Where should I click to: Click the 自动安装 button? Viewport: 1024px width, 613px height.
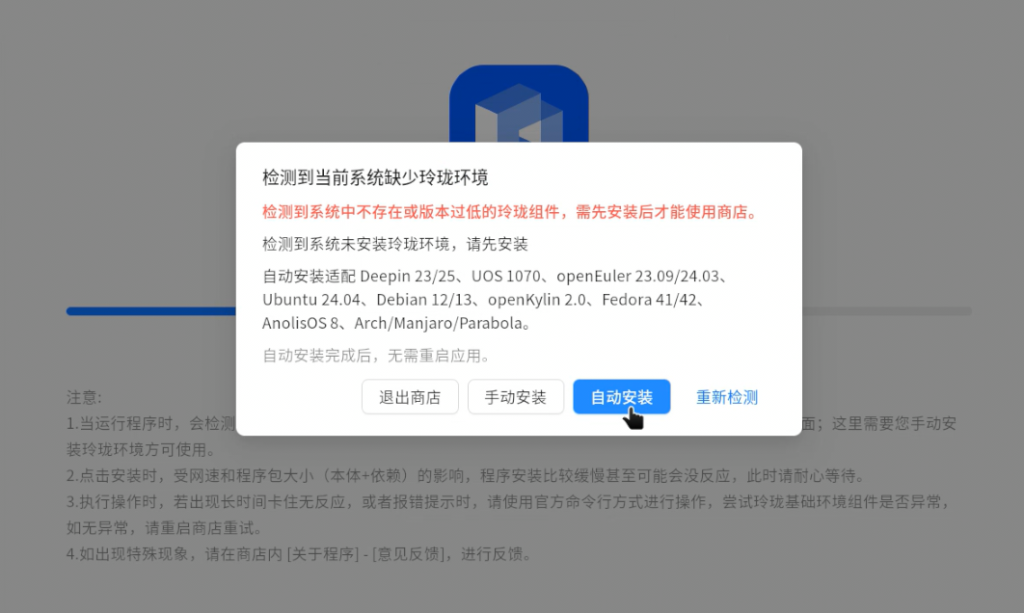click(621, 397)
